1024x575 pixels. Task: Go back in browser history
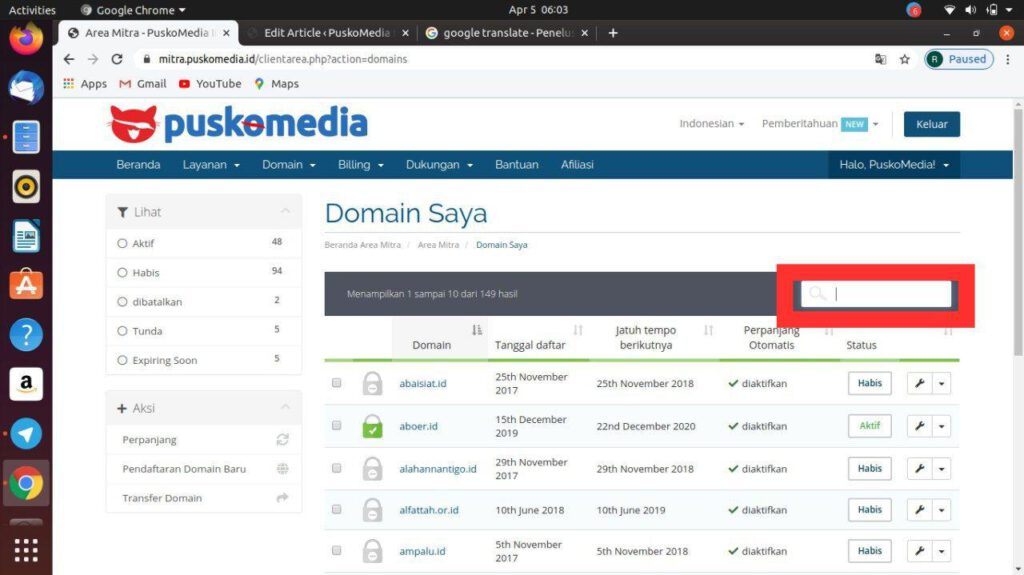pyautogui.click(x=69, y=59)
